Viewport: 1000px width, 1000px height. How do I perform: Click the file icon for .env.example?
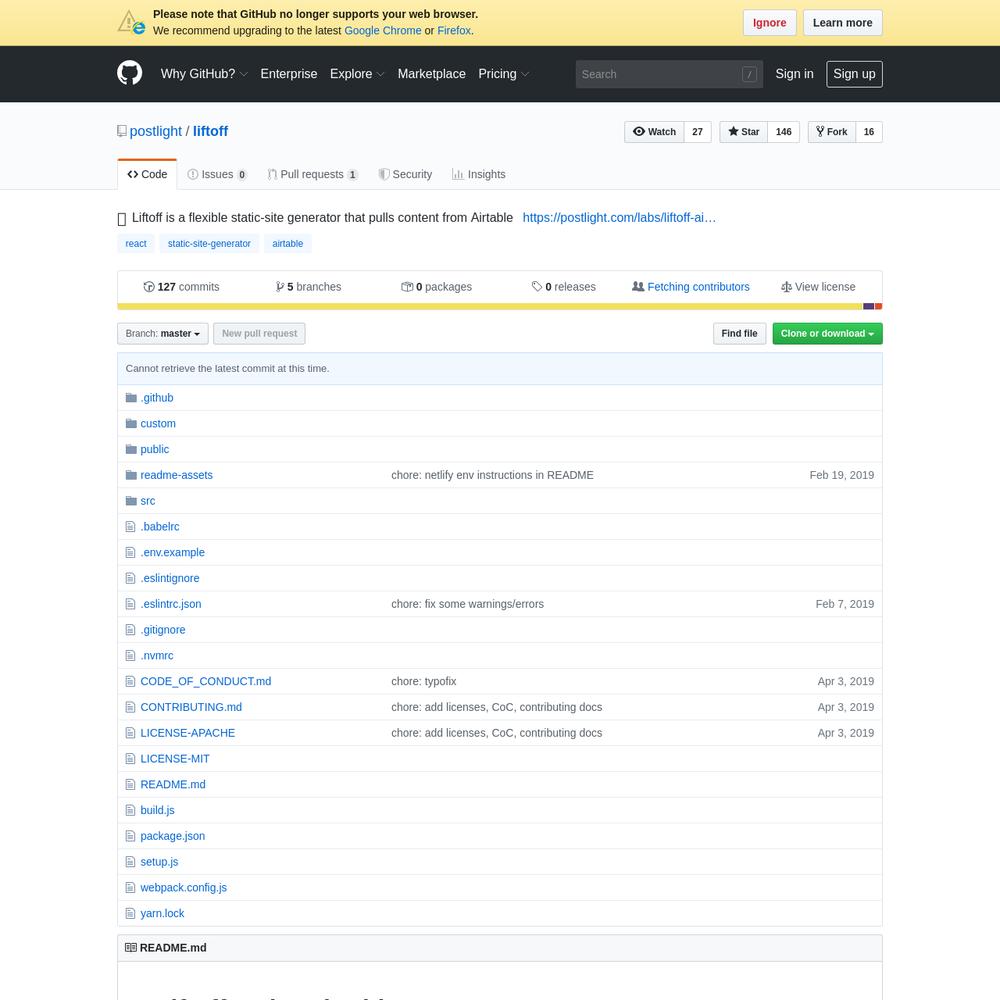(x=131, y=552)
